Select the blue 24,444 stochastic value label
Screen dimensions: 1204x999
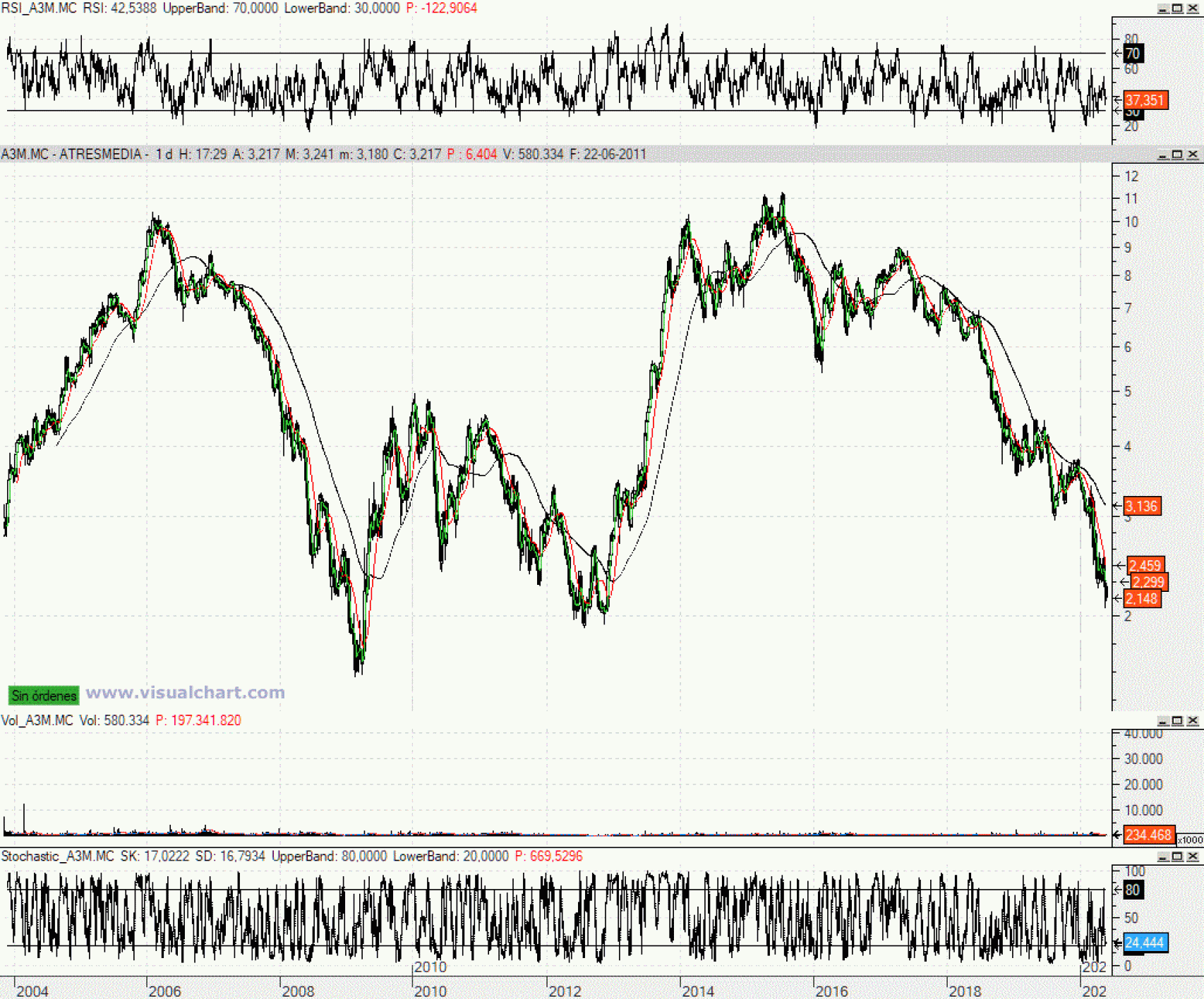coord(1145,943)
